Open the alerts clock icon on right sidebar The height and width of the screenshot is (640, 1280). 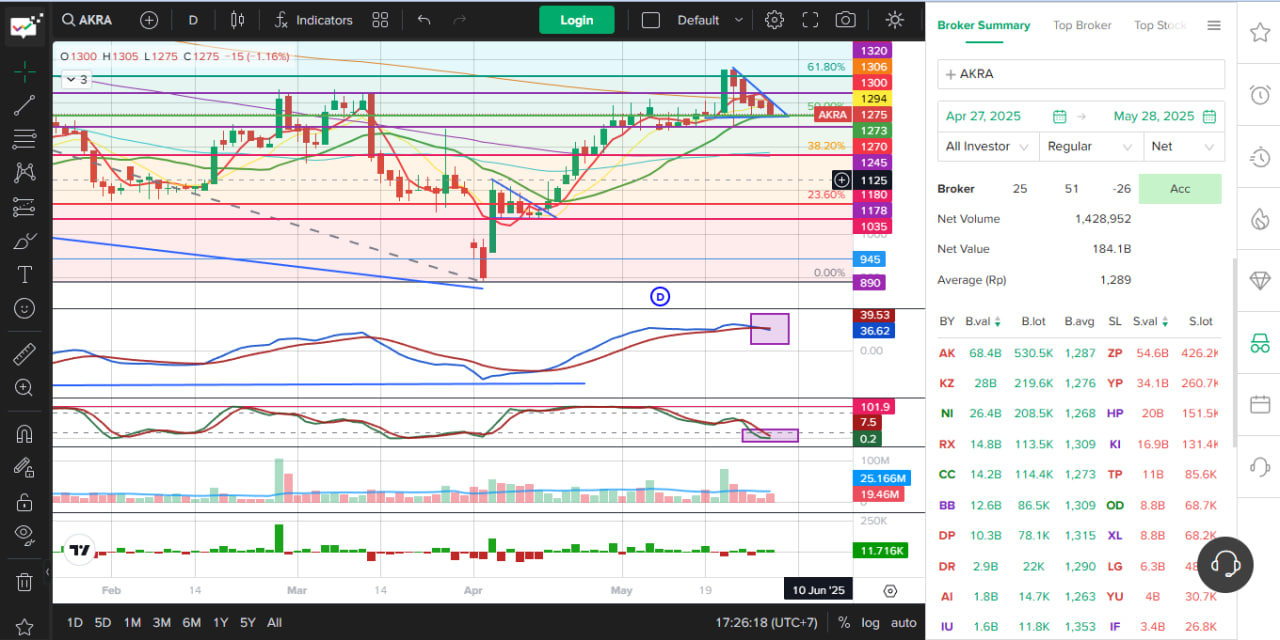(x=1261, y=94)
